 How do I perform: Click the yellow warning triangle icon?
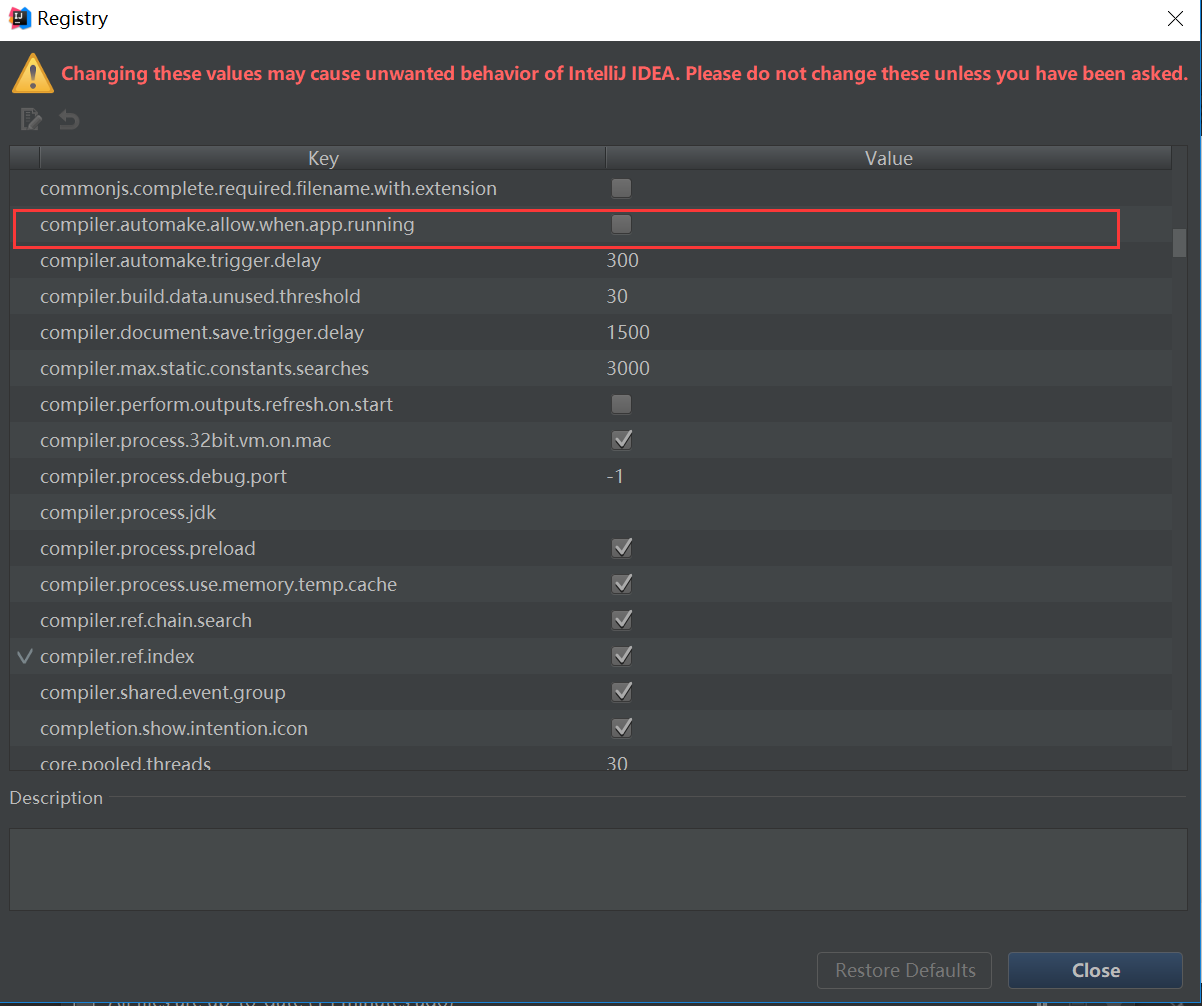(x=33, y=73)
